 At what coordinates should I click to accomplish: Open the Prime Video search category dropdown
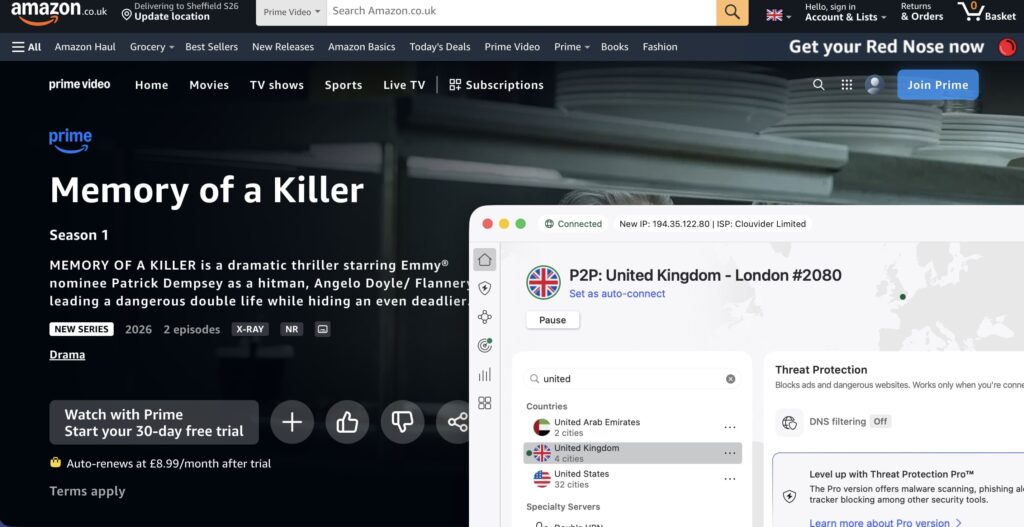click(x=291, y=12)
